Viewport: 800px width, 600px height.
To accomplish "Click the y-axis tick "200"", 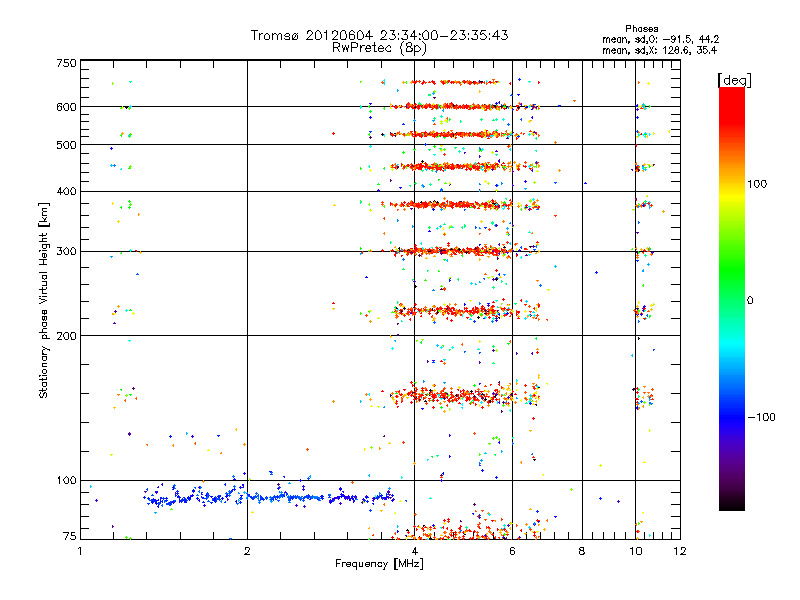I will [66, 336].
